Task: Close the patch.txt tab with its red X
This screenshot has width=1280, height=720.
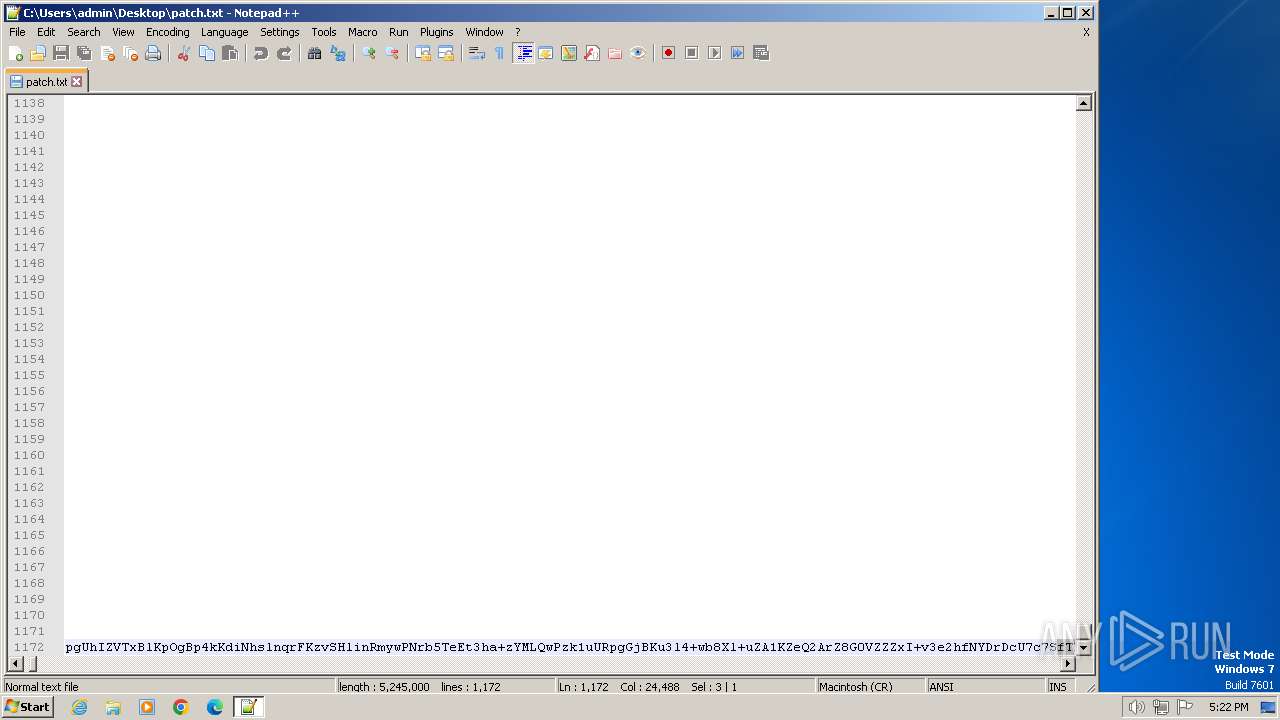Action: pos(76,82)
